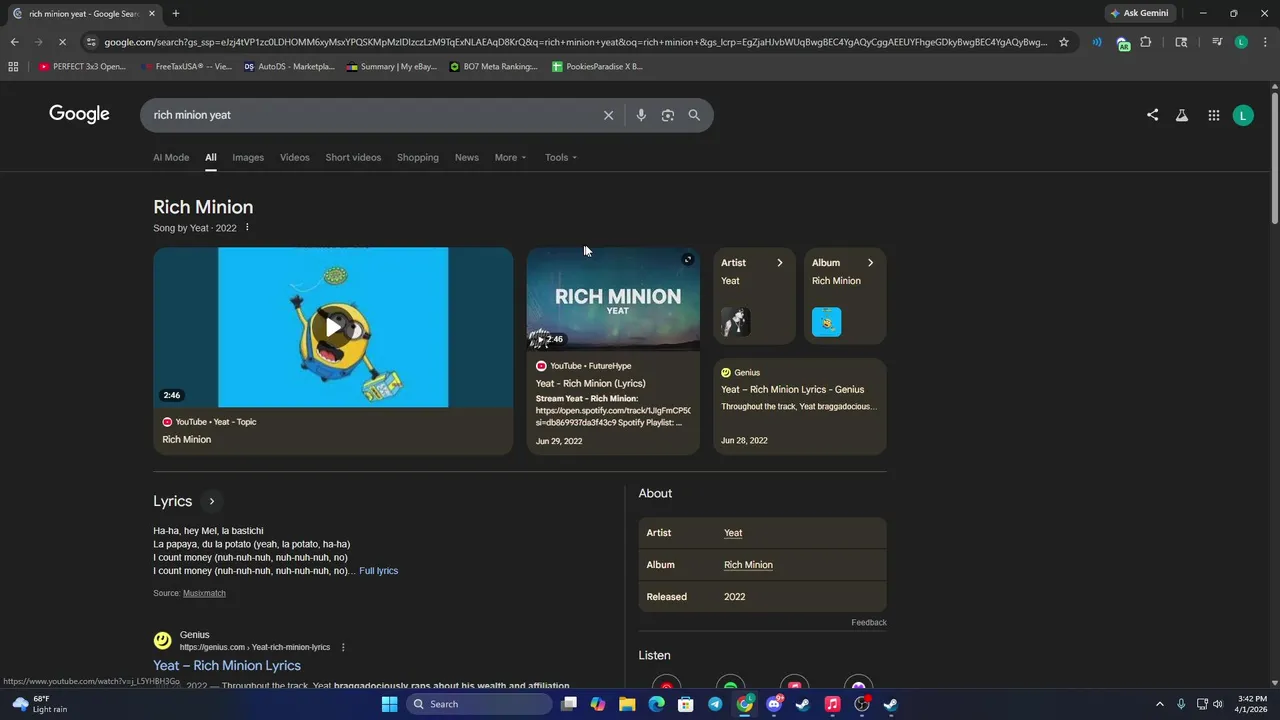
Task: Open Google account avatar L on page
Action: [1243, 115]
